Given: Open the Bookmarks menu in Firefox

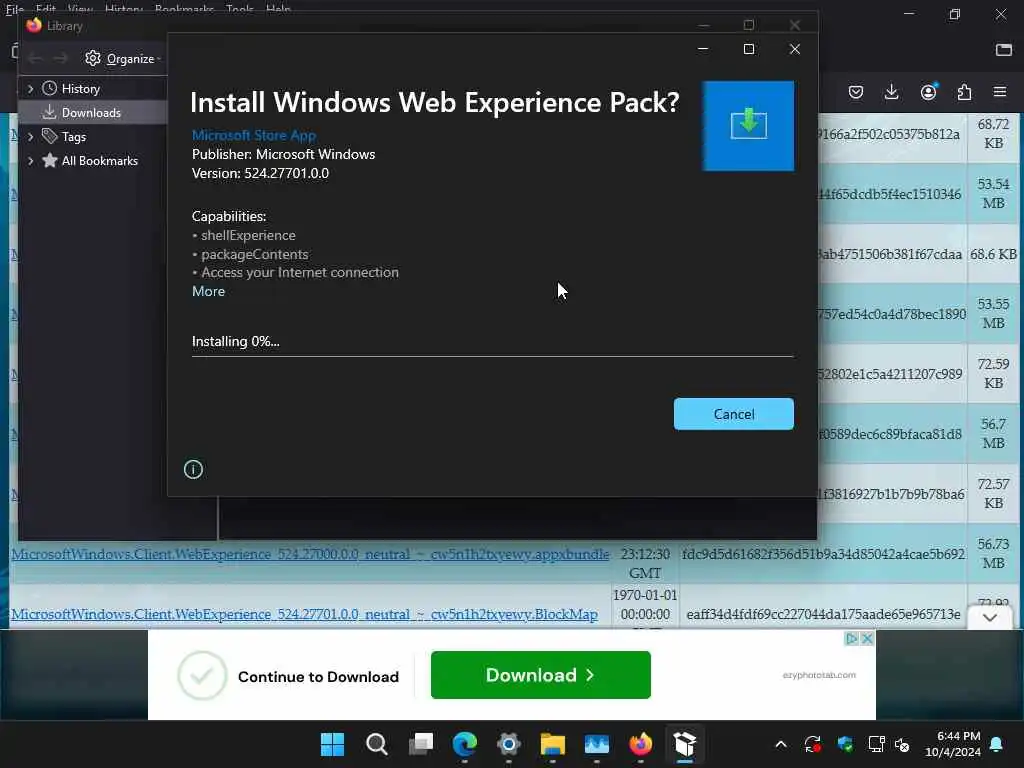Looking at the screenshot, I should pos(184,9).
